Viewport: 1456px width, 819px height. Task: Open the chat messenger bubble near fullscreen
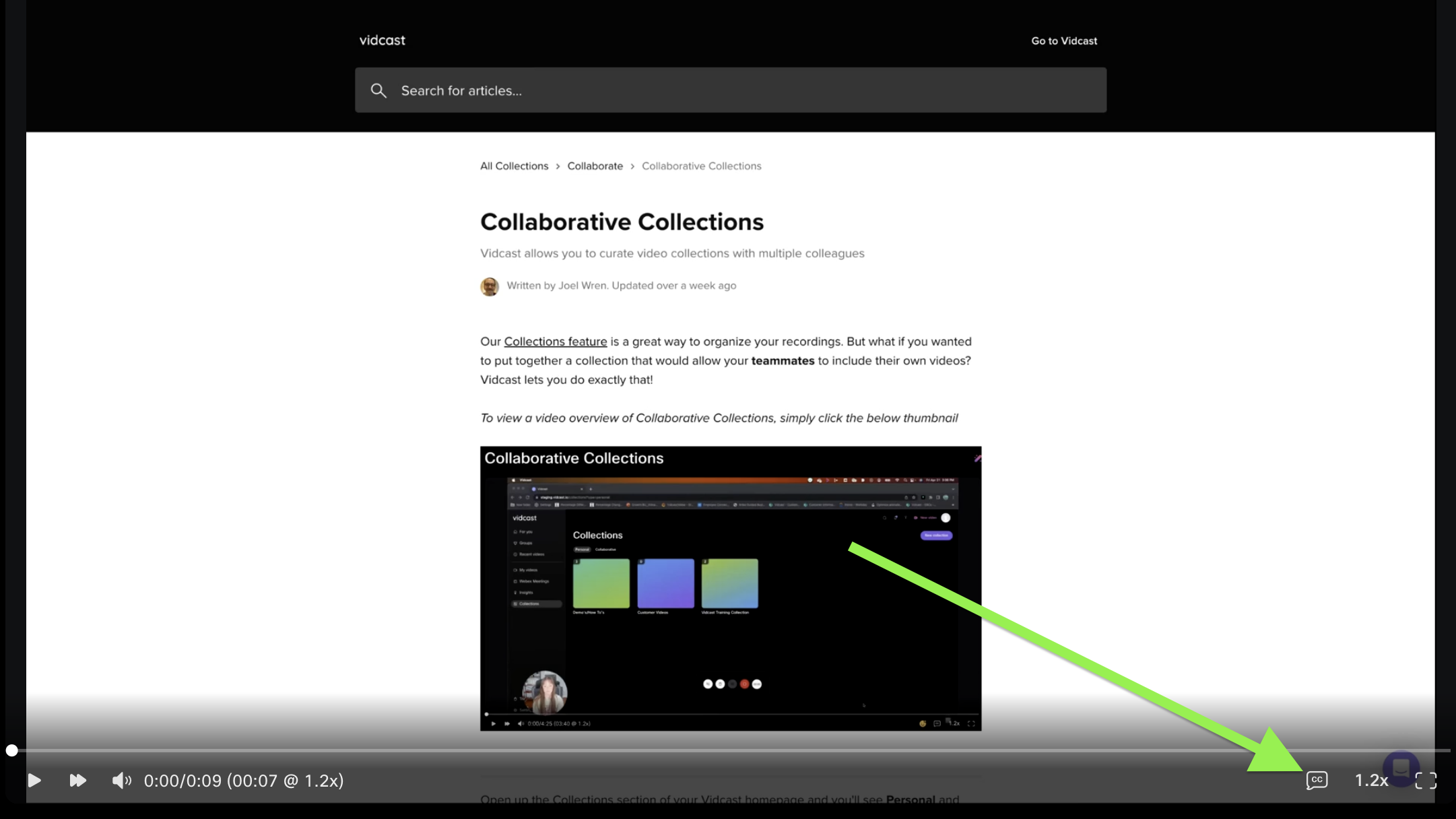[1401, 768]
